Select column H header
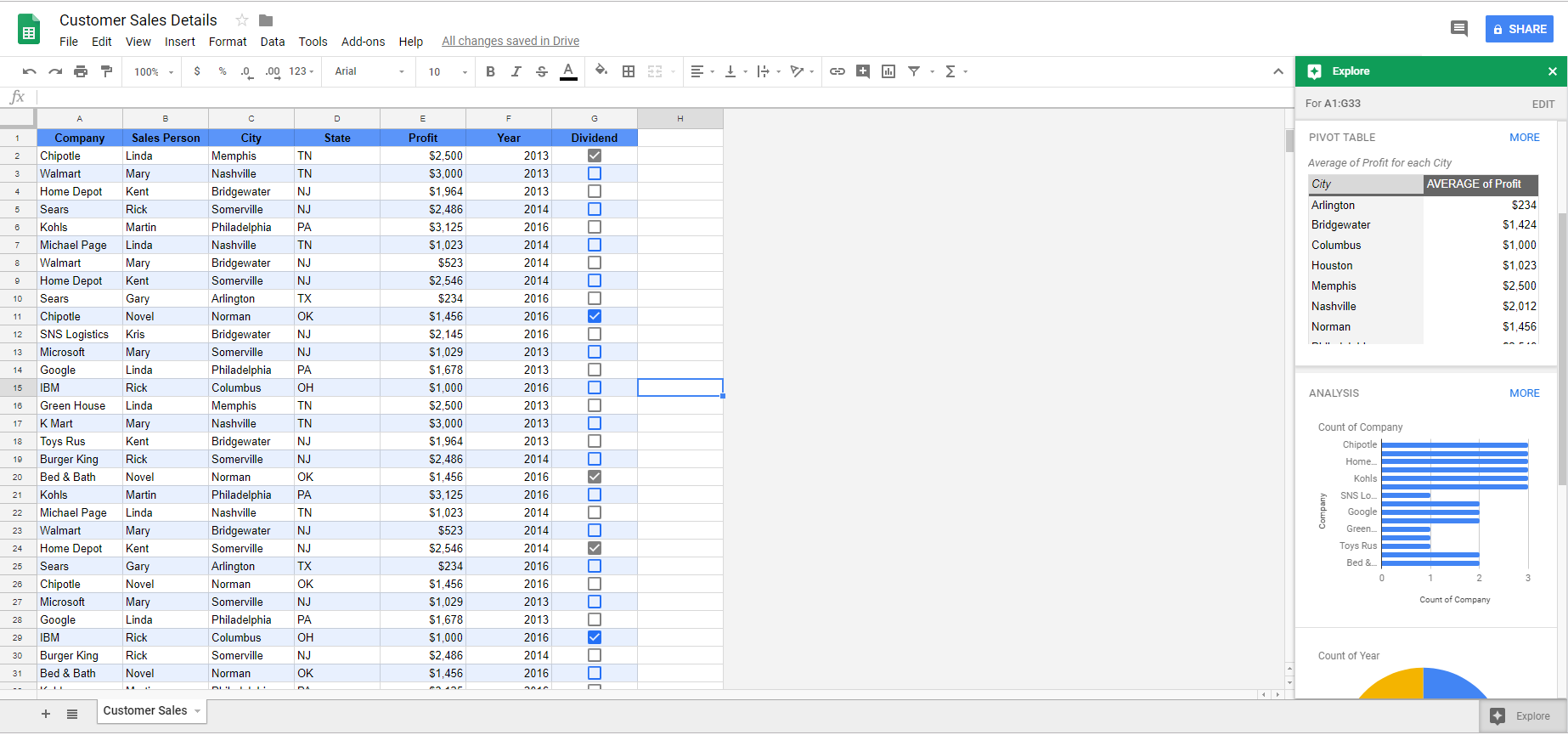The height and width of the screenshot is (735, 1568). click(x=680, y=118)
